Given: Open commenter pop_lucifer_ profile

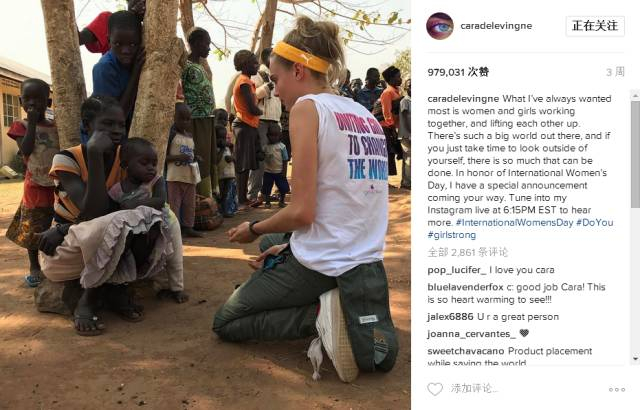Looking at the screenshot, I should [x=457, y=270].
